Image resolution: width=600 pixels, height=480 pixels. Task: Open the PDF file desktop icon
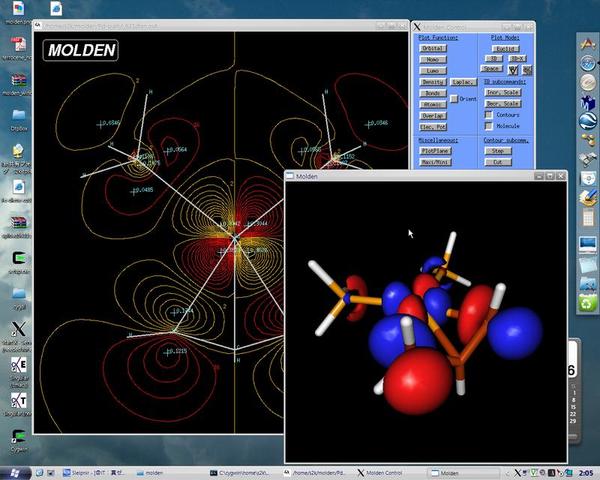18,45
